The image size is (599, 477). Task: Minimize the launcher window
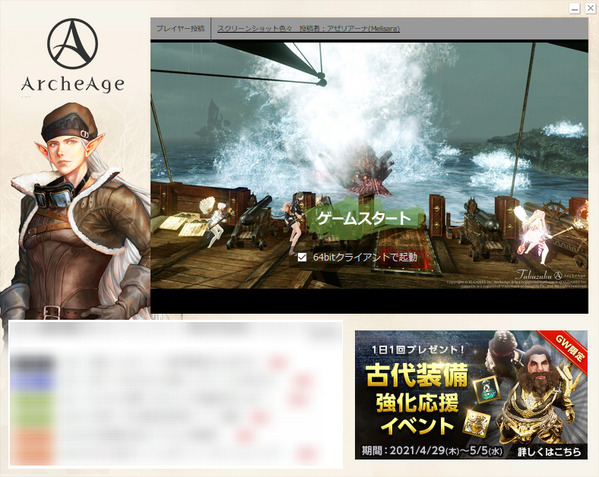click(575, 8)
